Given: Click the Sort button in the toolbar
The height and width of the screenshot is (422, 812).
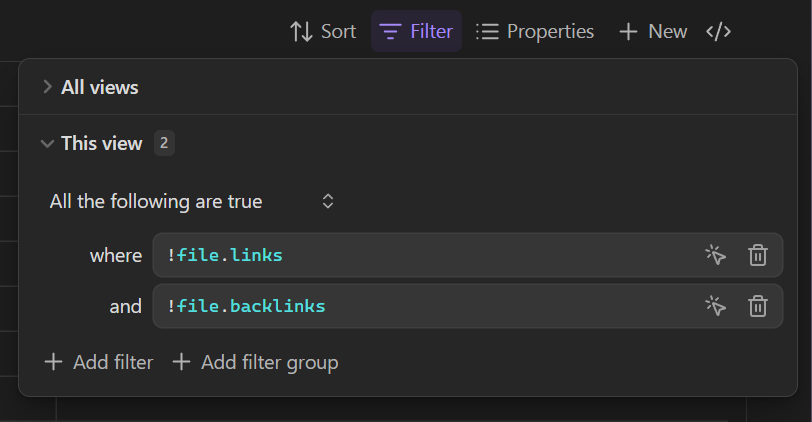Looking at the screenshot, I should 322,32.
